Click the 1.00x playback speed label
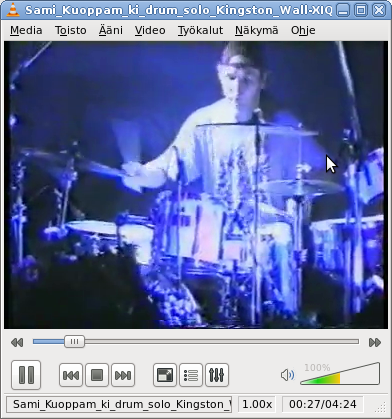Screen dimensions: 392x419 (257, 404)
